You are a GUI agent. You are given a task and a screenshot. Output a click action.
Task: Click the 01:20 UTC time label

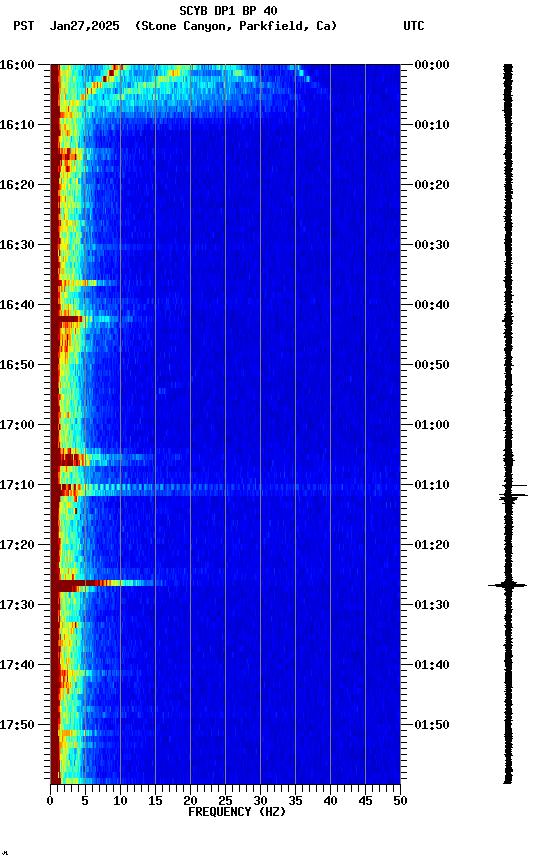point(432,545)
